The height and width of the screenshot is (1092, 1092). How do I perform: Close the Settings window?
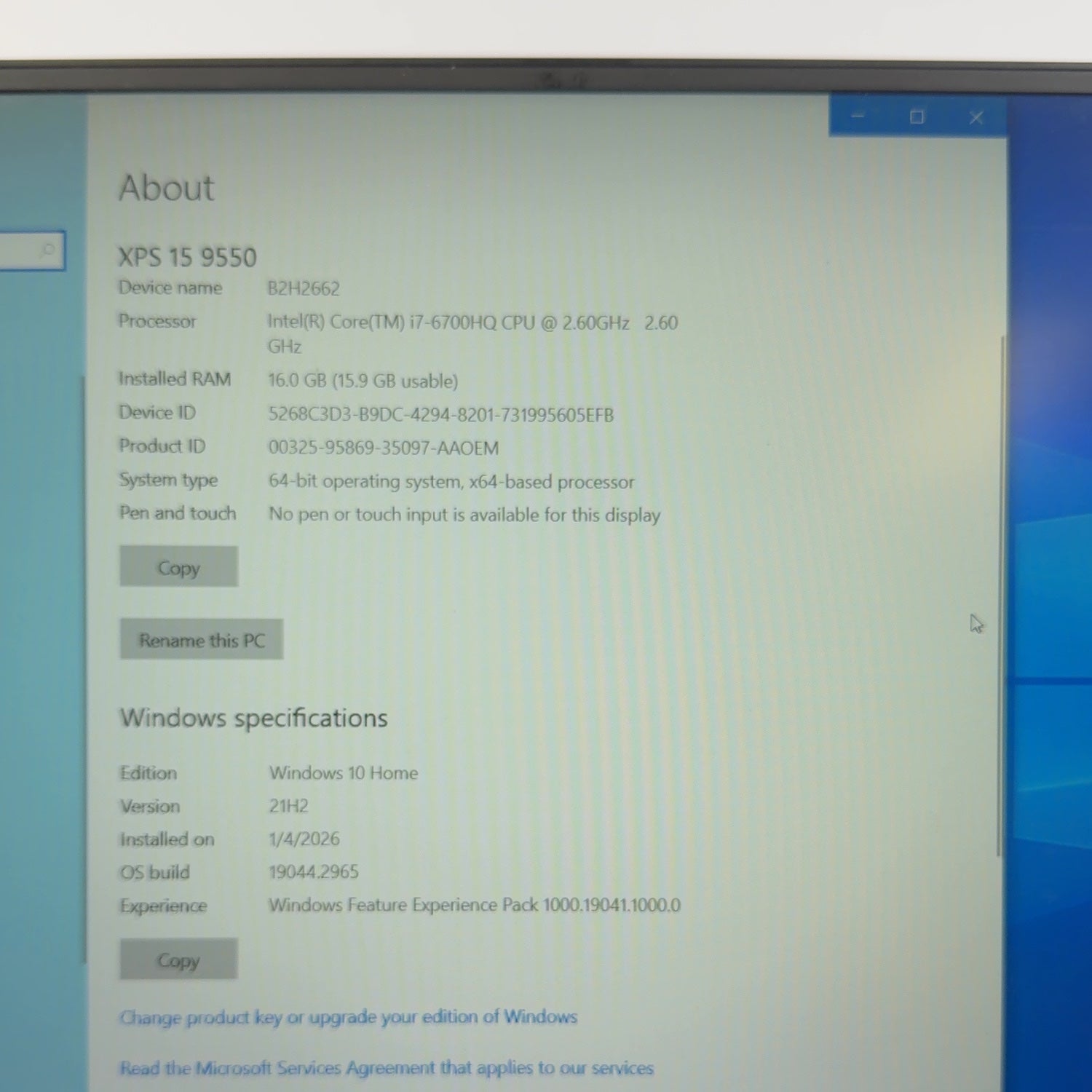pos(977,117)
